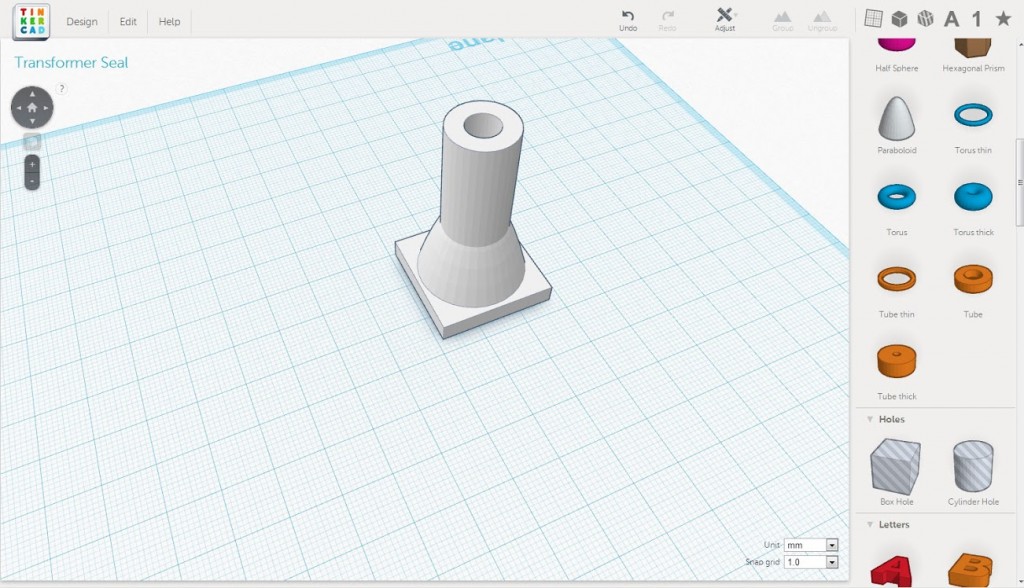Viewport: 1024px width, 588px height.
Task: Click the Undo arrow icon
Action: point(628,15)
